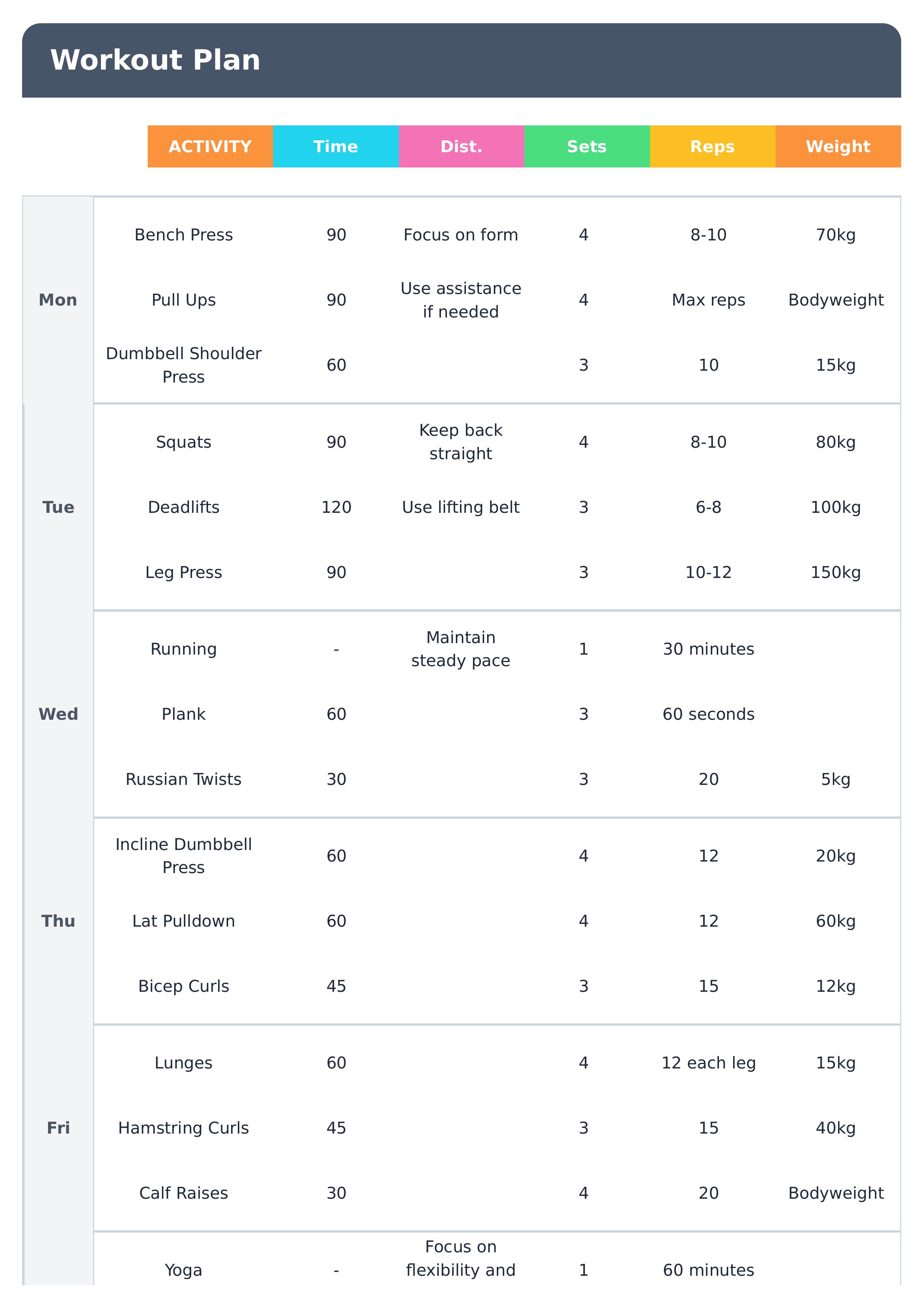This screenshot has height=1307, width=924.
Task: Click the yellow Reps column header
Action: 712,146
